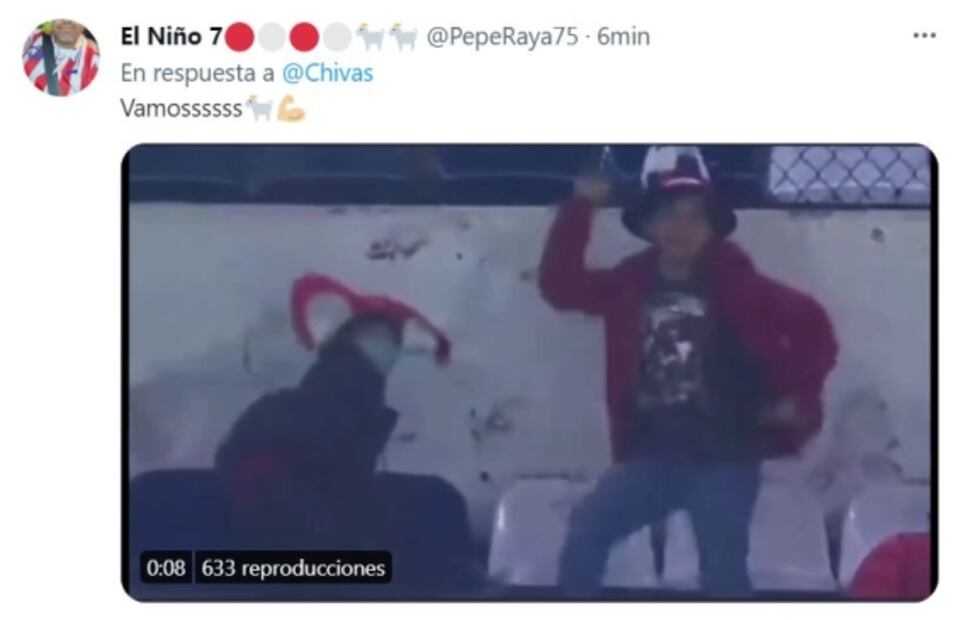Follow the @Chivas mention link

pyautogui.click(x=327, y=73)
